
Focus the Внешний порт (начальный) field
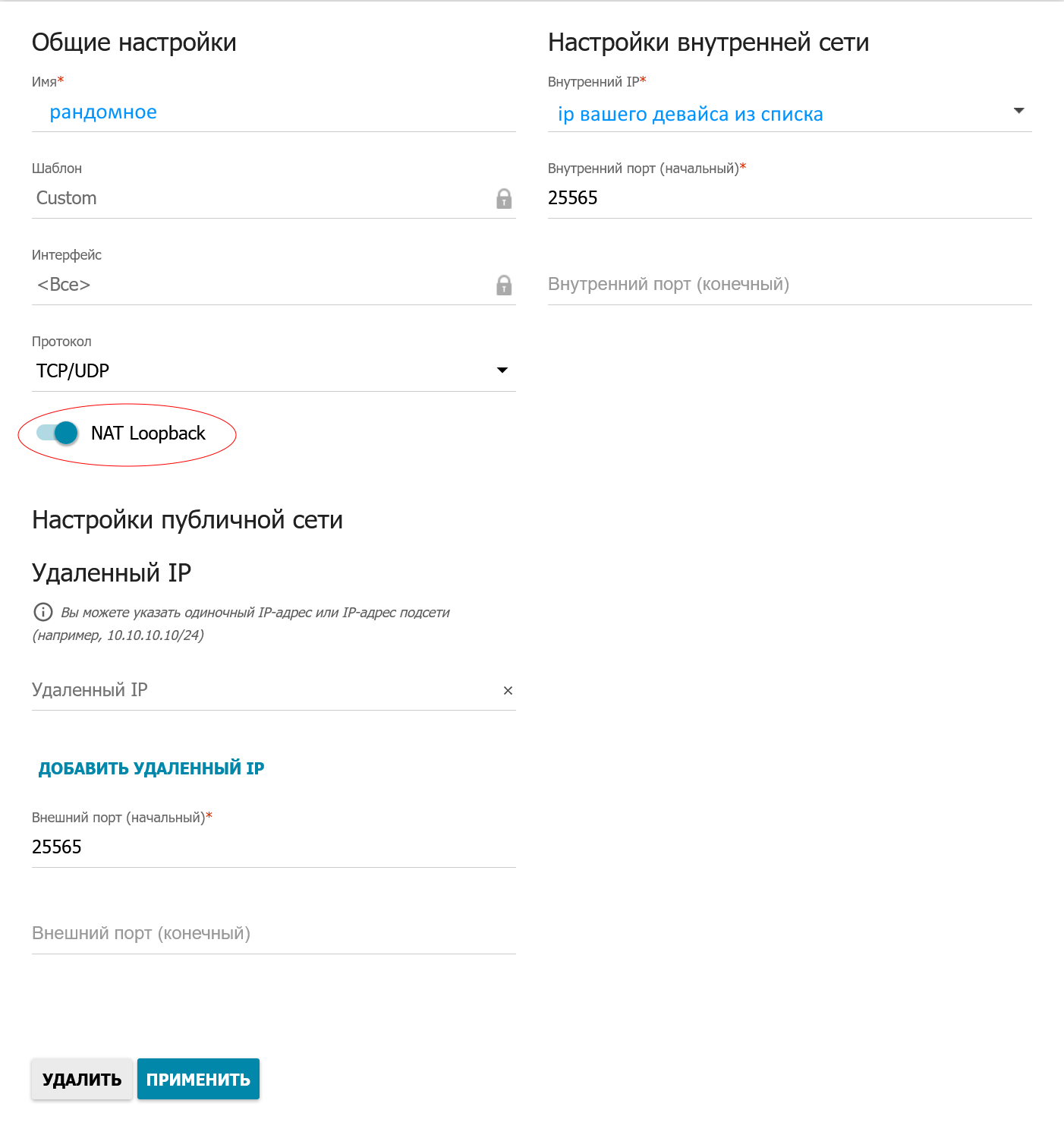[x=274, y=847]
